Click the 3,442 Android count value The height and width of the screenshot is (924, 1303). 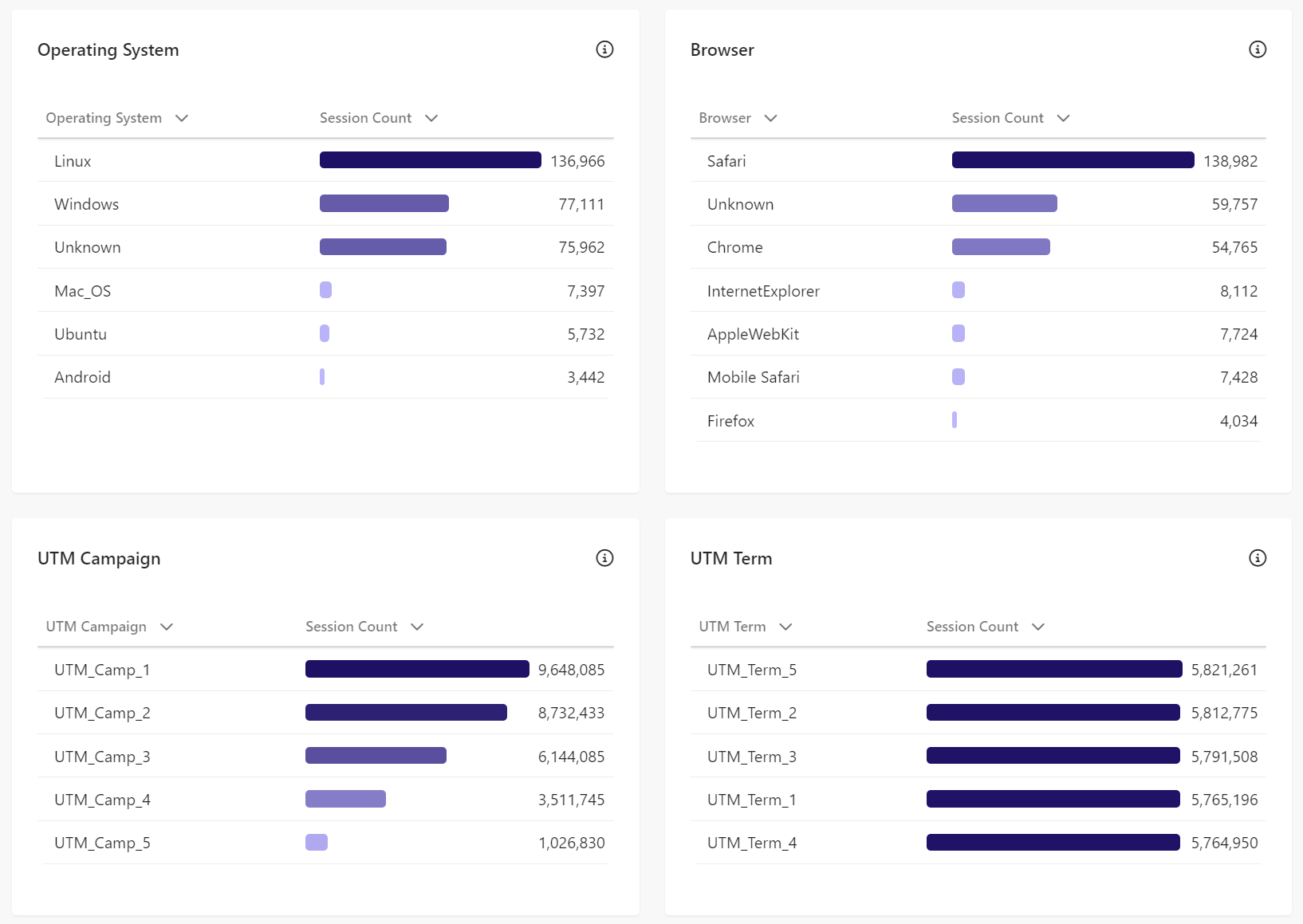(x=585, y=377)
